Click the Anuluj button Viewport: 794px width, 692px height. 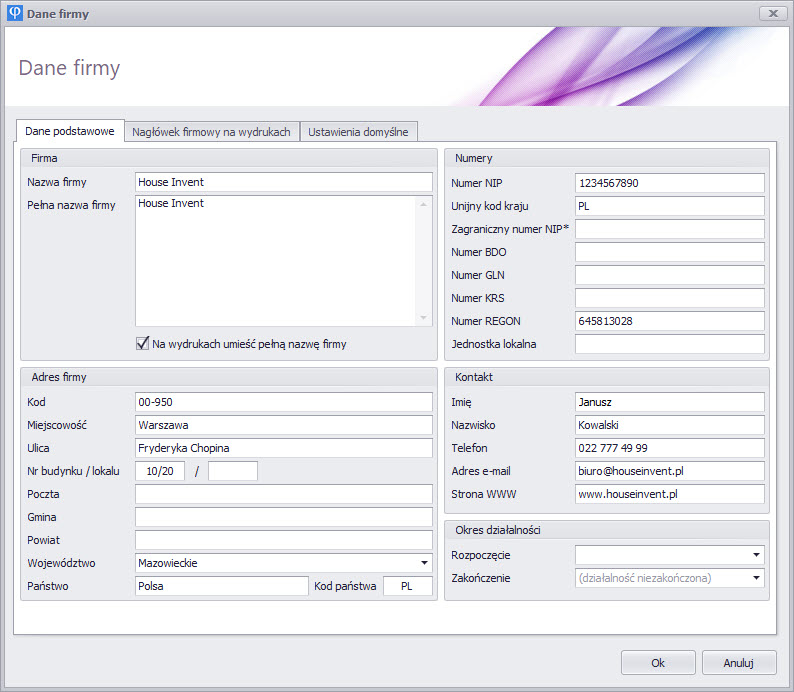[x=739, y=662]
